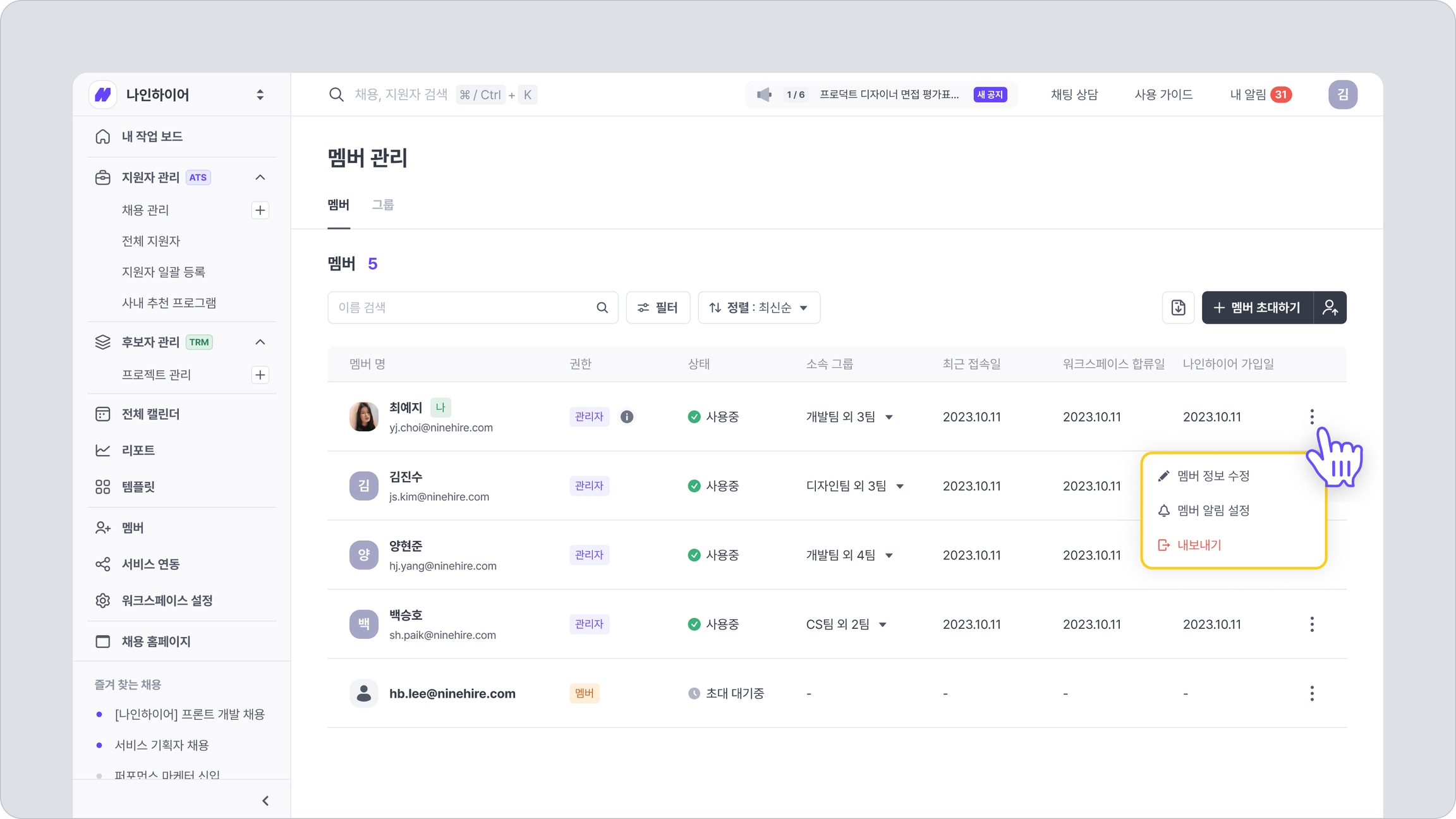1456x819 pixels.
Task: Click email js.kim@ninehire.com
Action: tap(439, 497)
